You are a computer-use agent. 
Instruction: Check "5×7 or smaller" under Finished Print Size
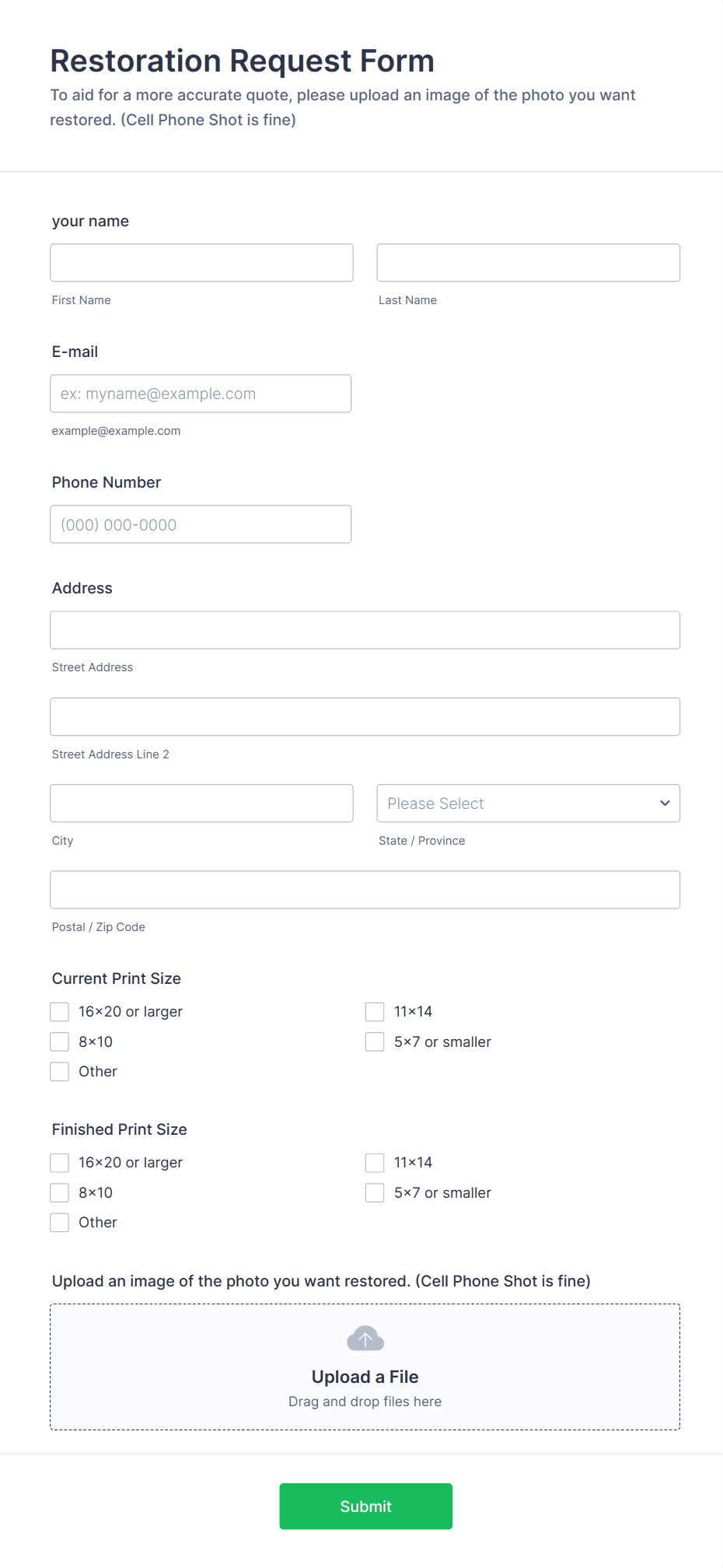[374, 1192]
